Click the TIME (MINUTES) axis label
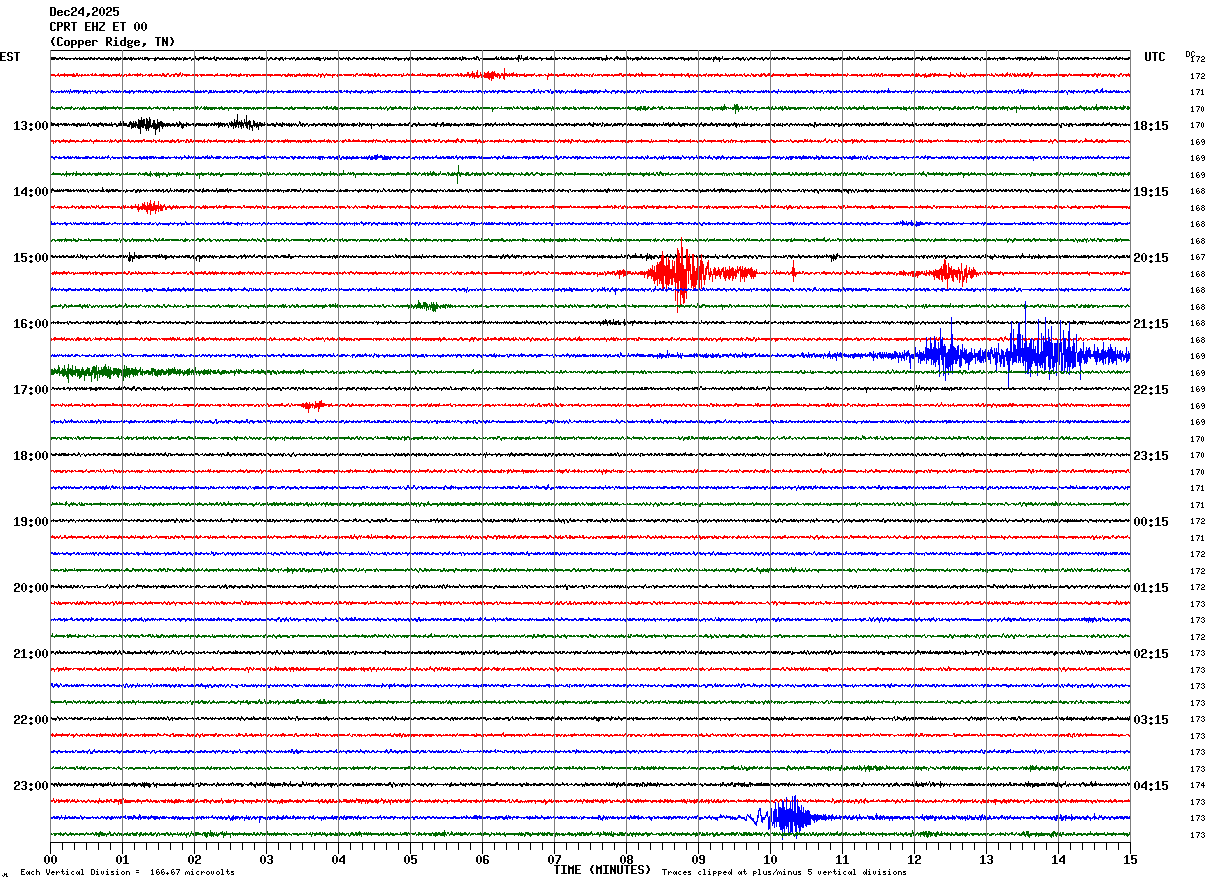This screenshot has width=1210, height=886. [x=602, y=870]
